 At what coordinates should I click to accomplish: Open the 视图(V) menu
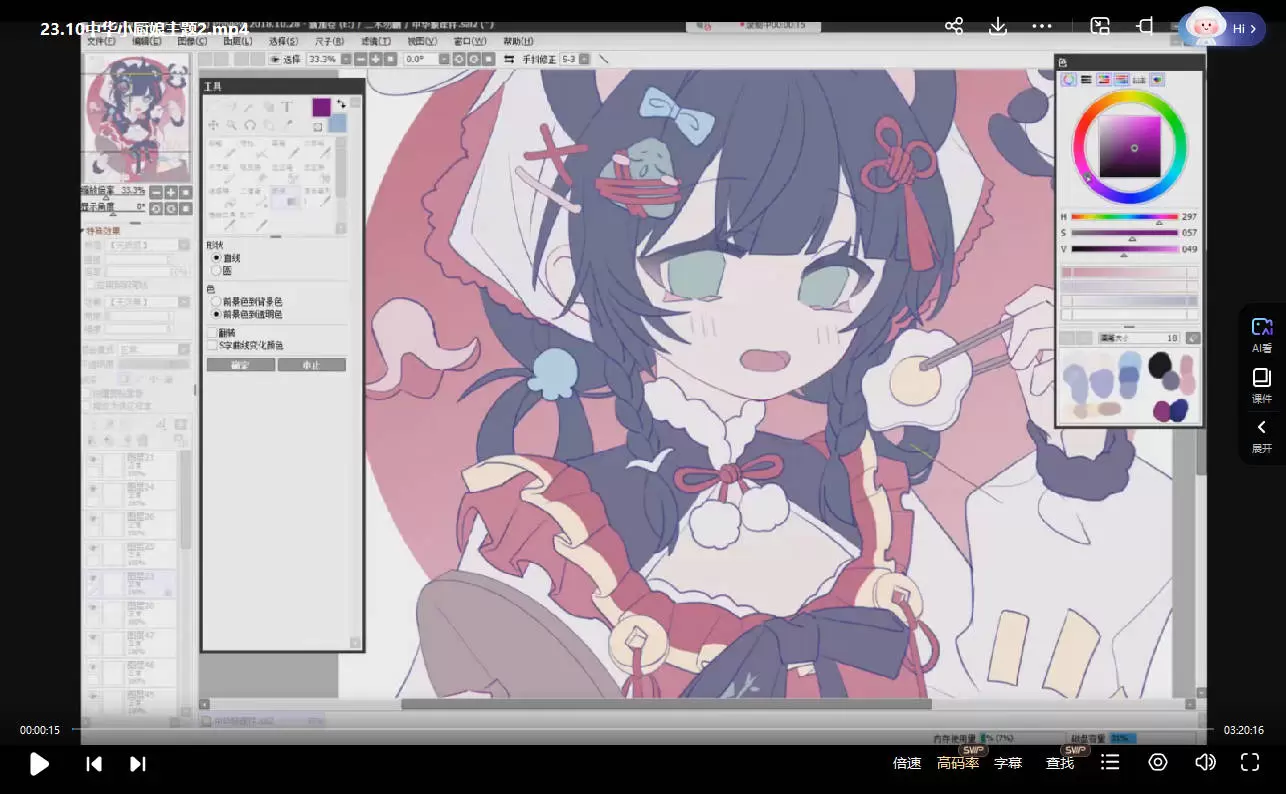[x=421, y=41]
